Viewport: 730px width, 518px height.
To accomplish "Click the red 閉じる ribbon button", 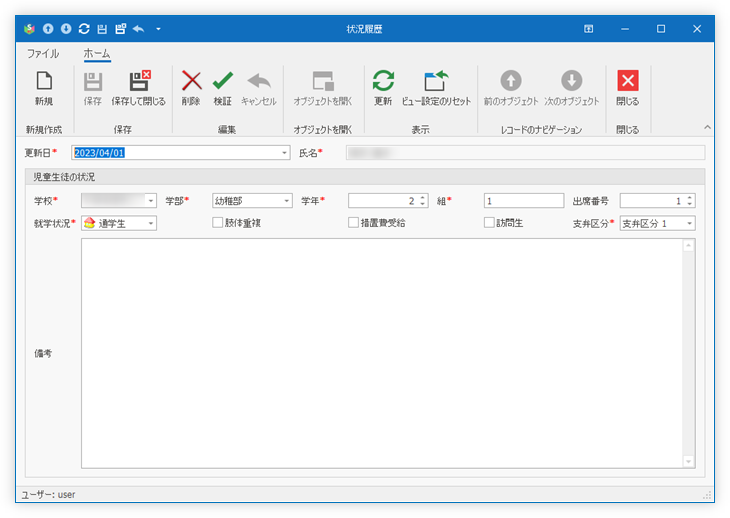I will pos(628,88).
